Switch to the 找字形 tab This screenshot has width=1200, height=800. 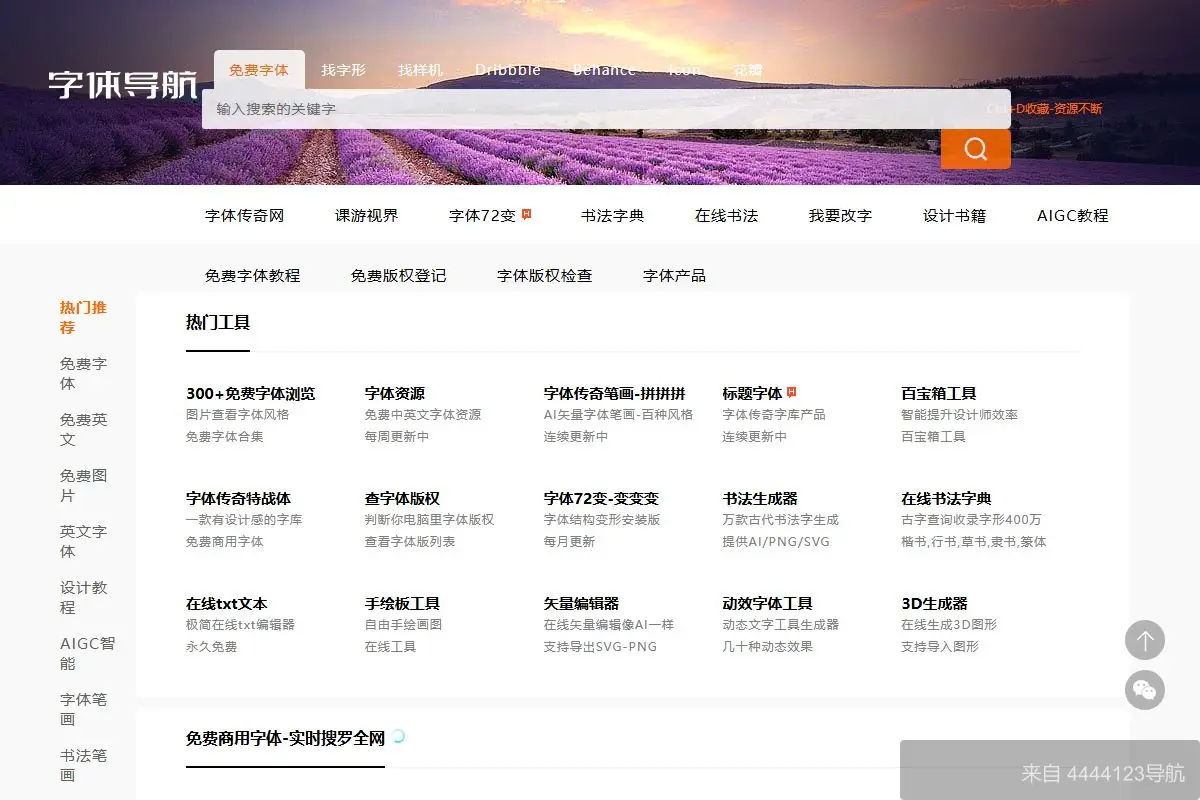(347, 70)
